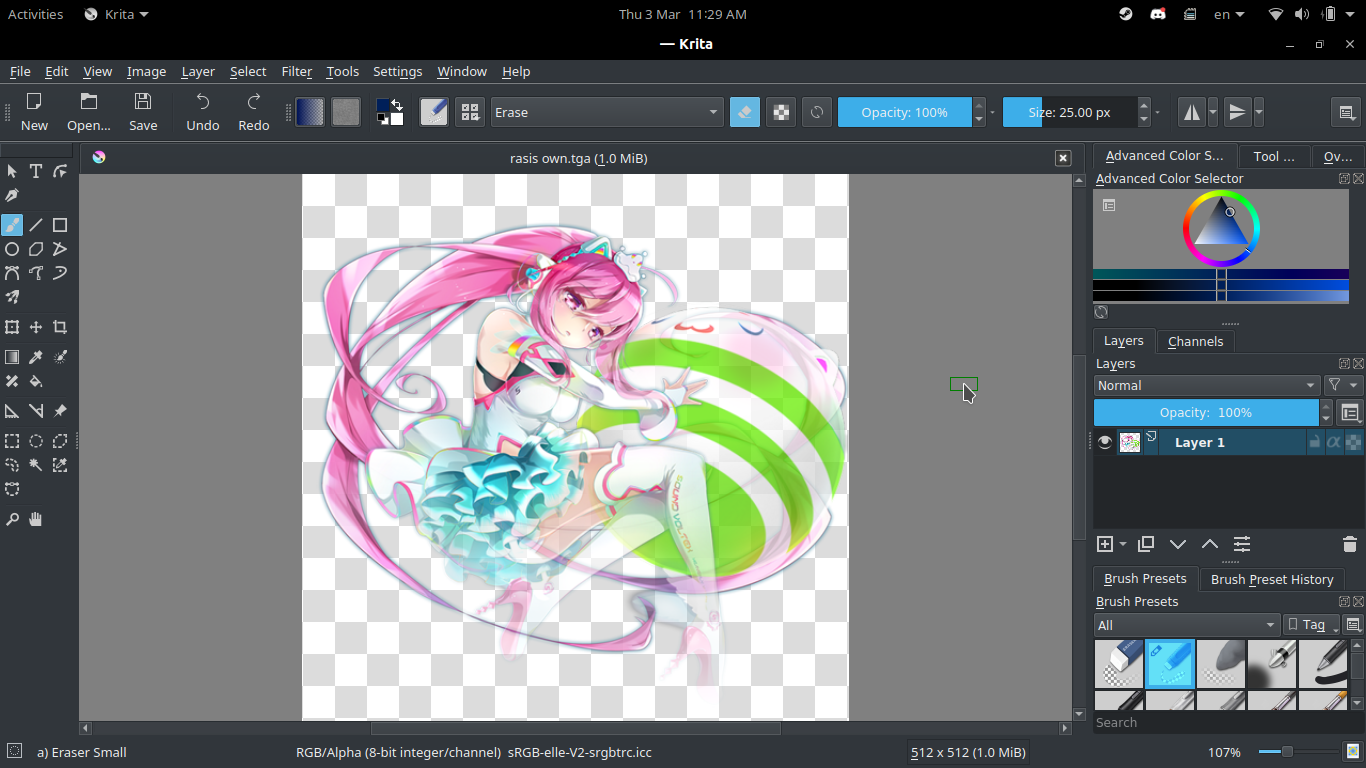This screenshot has height=768, width=1366.
Task: Open the Layer menu
Action: click(198, 71)
